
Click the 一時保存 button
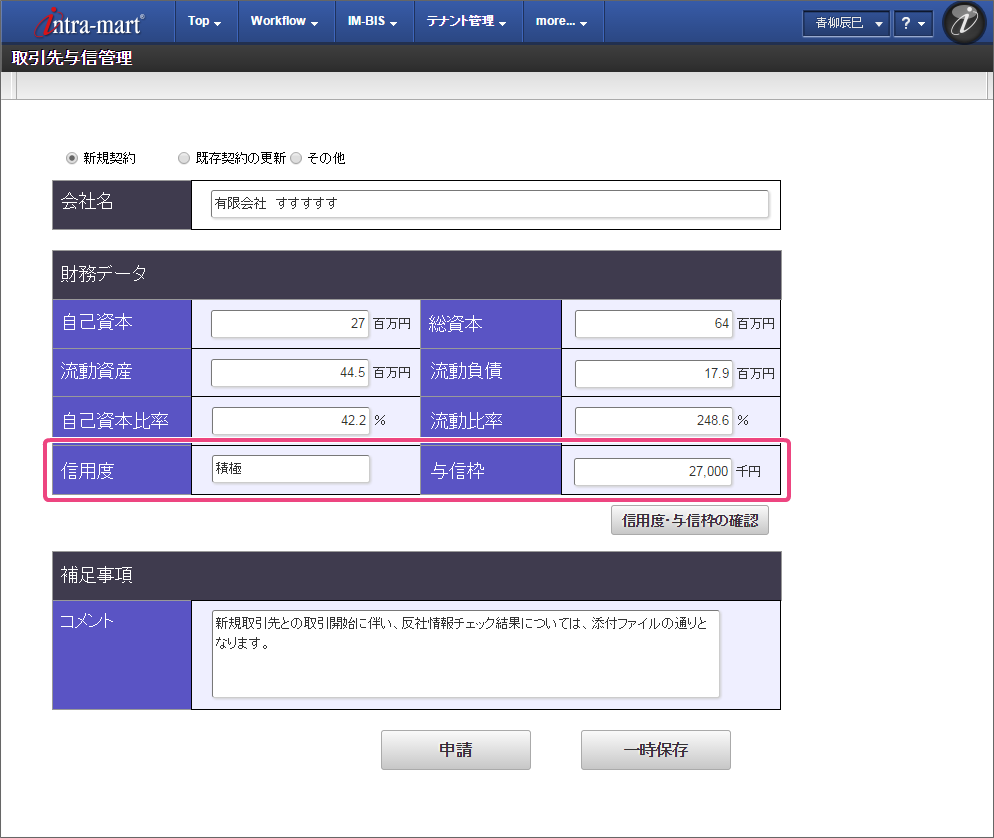[655, 750]
